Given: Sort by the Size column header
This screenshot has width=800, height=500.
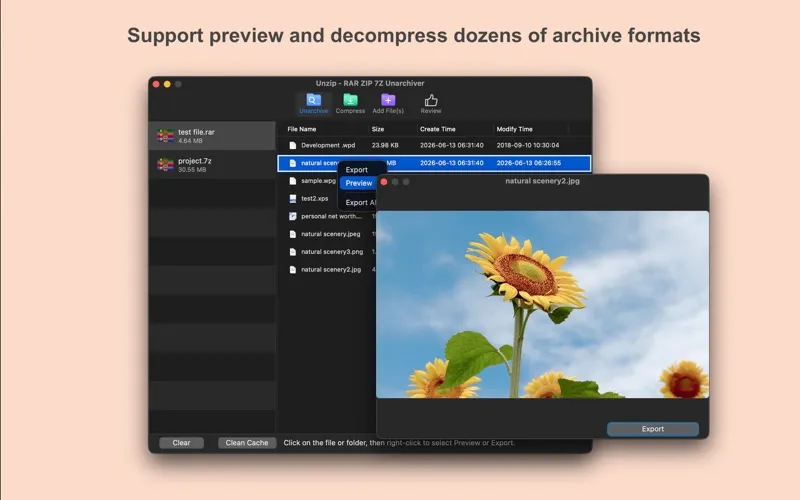Looking at the screenshot, I should [378, 129].
